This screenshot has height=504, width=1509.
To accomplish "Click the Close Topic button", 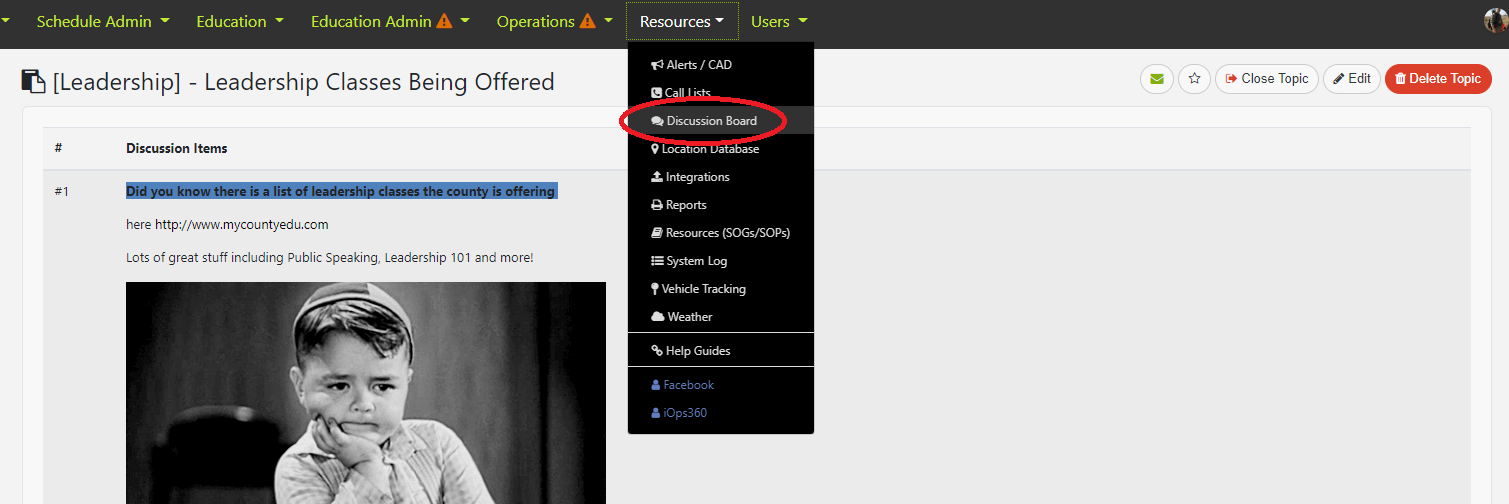I will (x=1267, y=79).
